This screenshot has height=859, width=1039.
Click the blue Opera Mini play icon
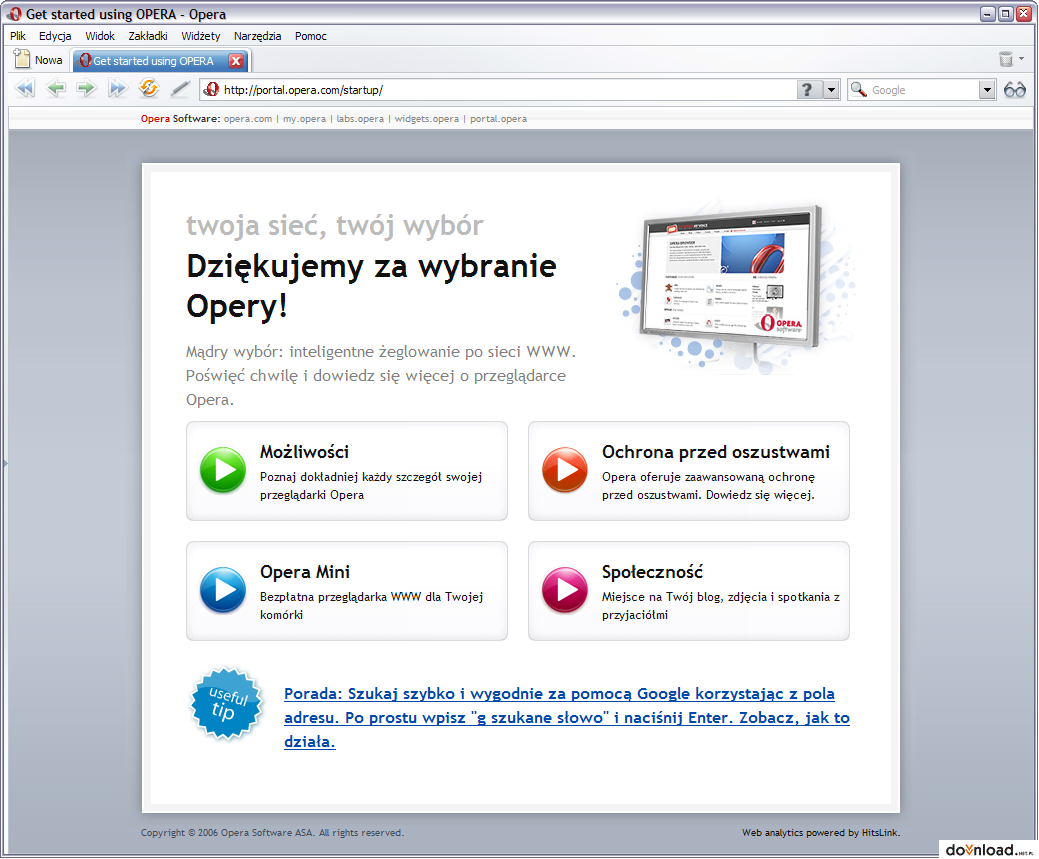[223, 590]
